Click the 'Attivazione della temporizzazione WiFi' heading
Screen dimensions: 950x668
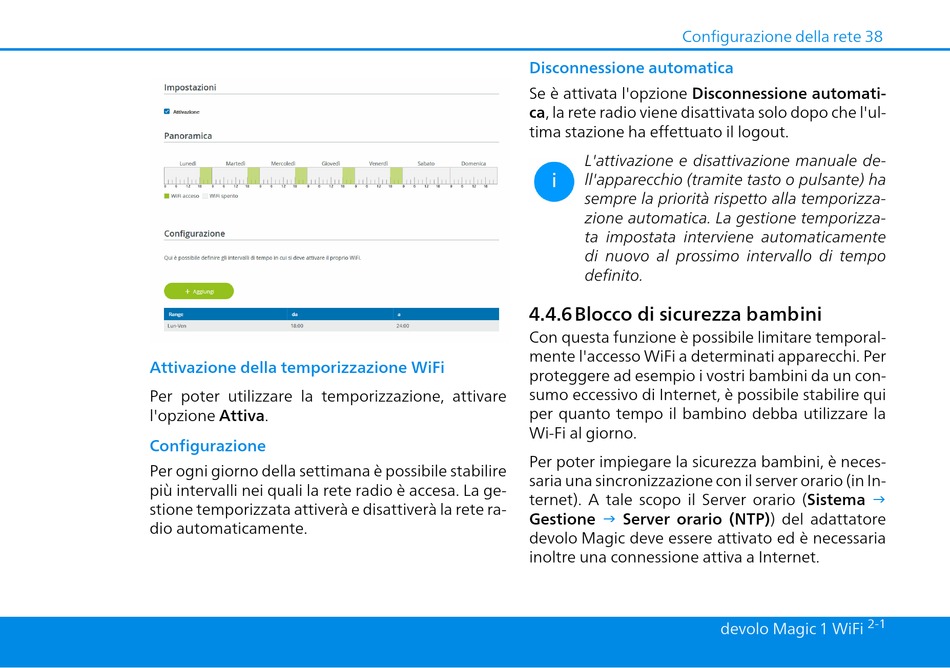point(297,368)
